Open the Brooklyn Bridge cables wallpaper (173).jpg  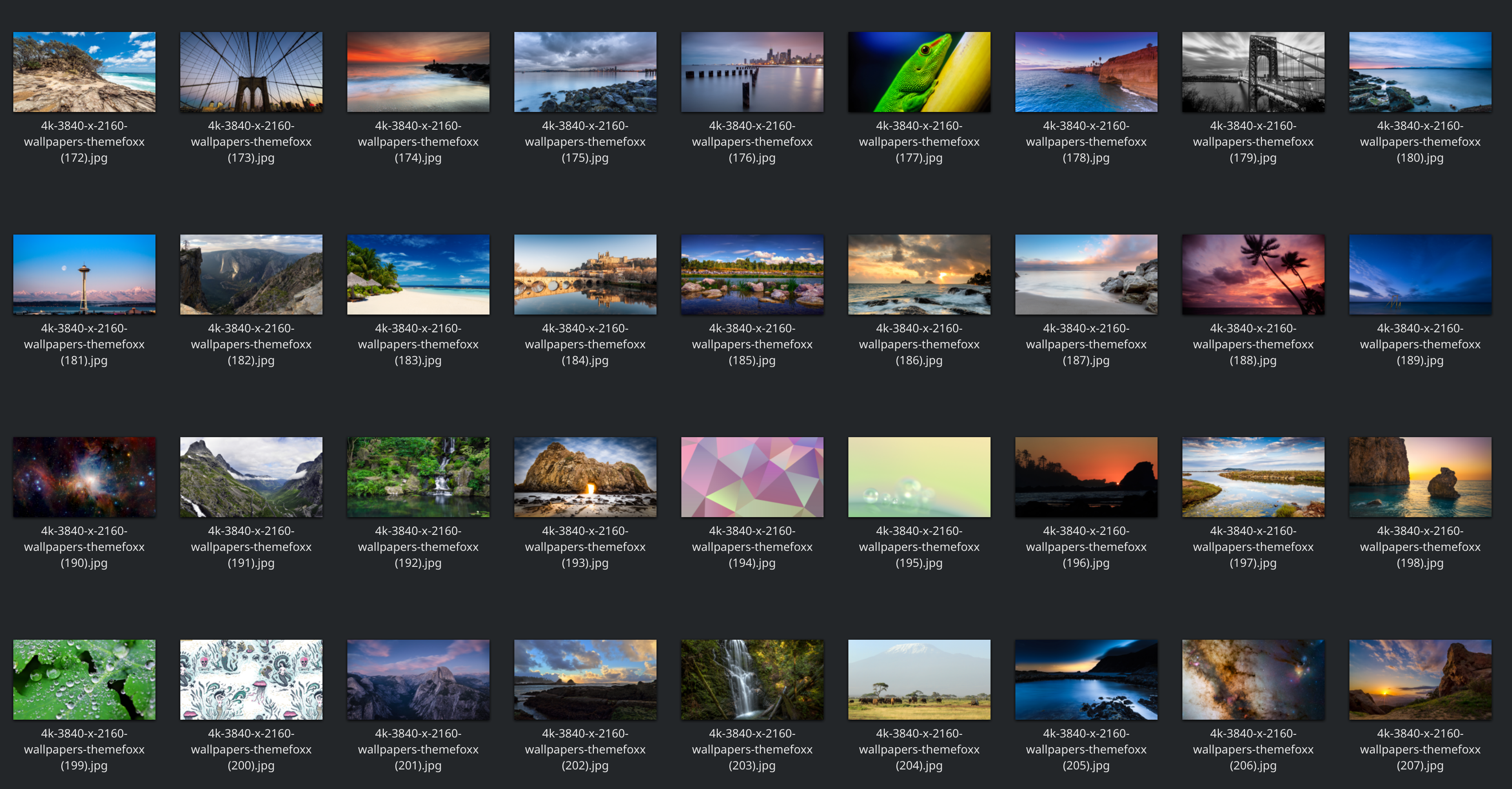point(251,72)
